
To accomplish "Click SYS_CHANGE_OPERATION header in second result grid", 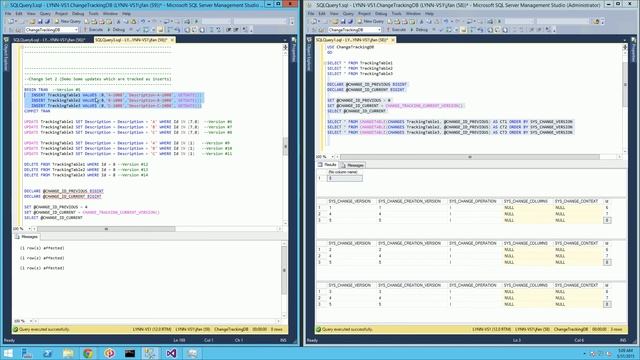I will tap(472, 243).
